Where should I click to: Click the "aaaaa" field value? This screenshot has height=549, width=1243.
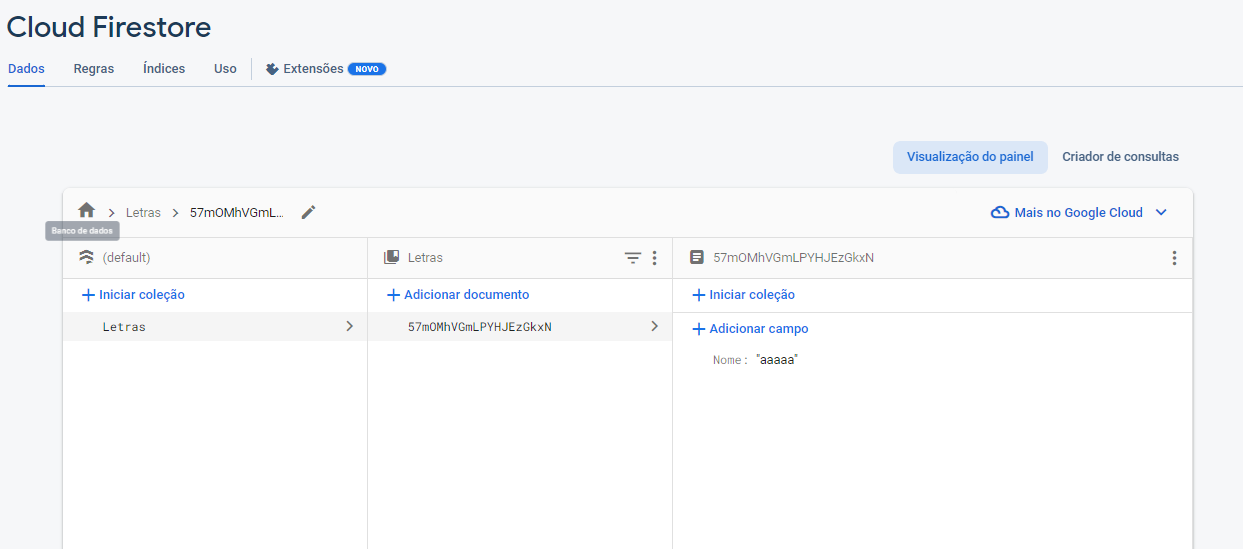click(777, 360)
